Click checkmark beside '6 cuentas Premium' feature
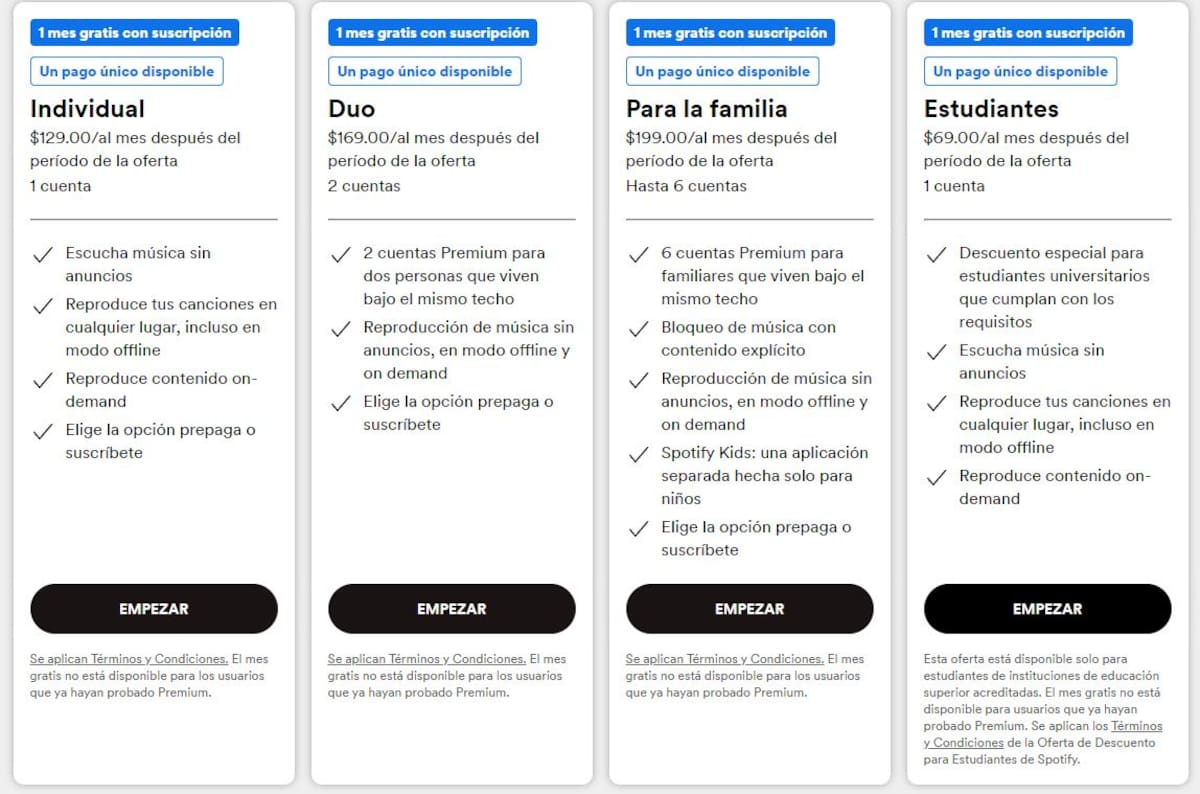This screenshot has height=794, width=1200. click(638, 254)
